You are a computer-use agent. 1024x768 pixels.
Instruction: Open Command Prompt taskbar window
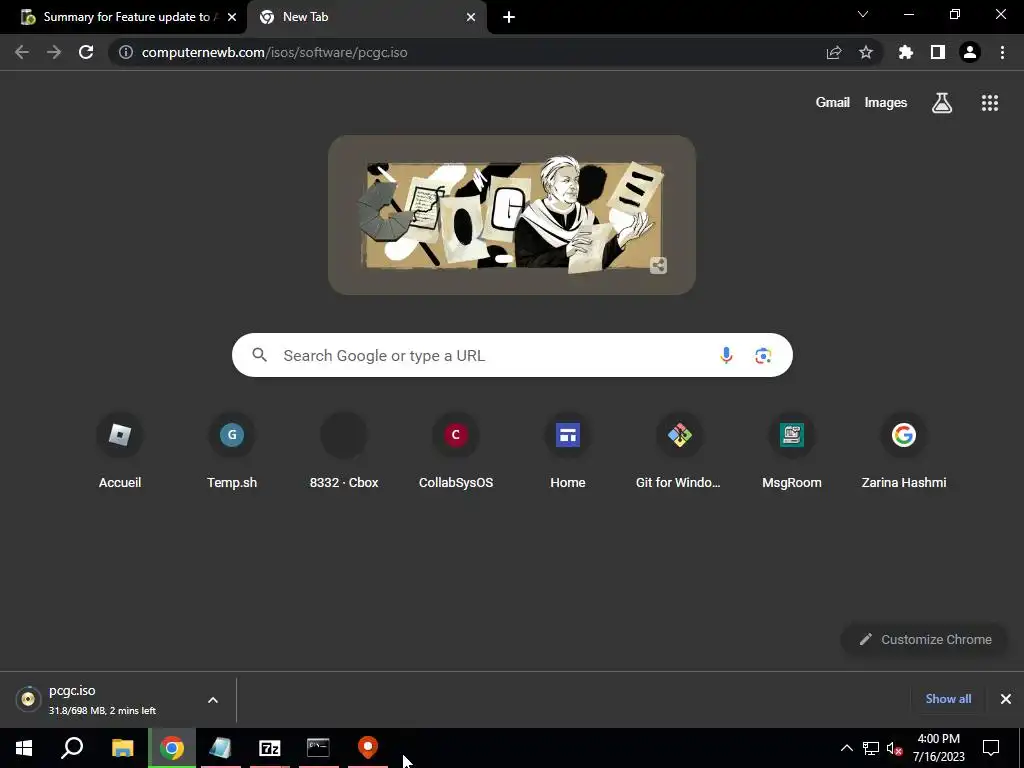coord(318,748)
